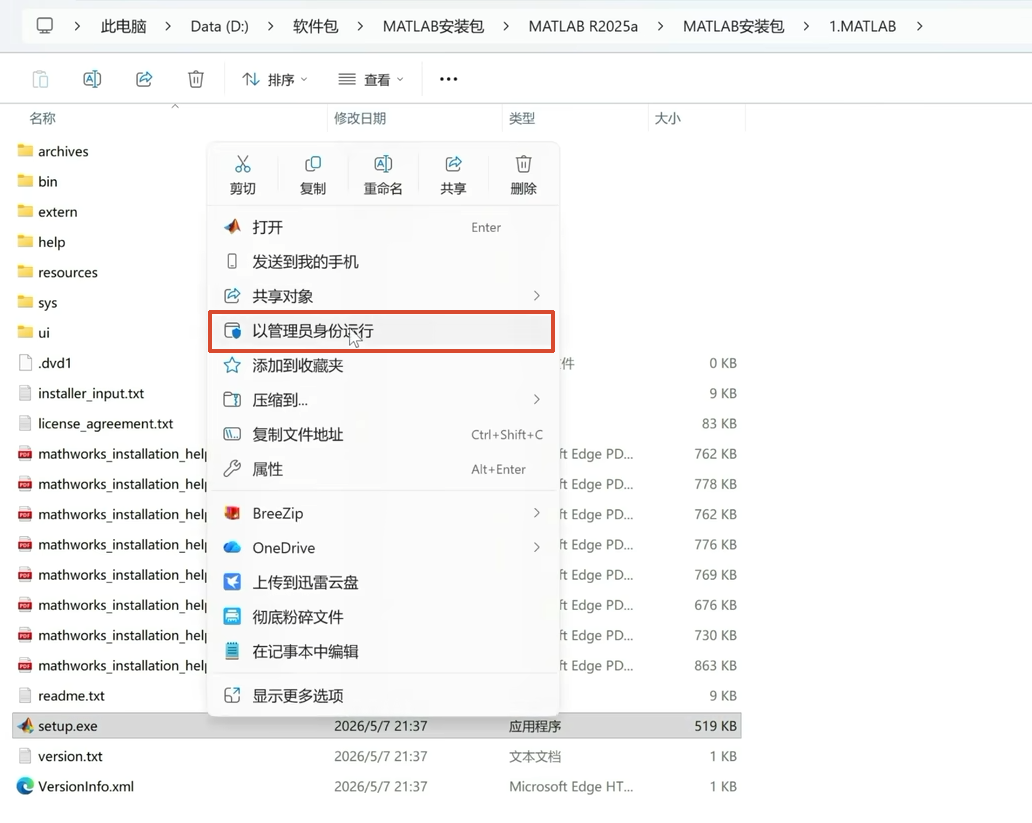Select the .dvd1 file
Image resolution: width=1032 pixels, height=823 pixels.
[55, 363]
